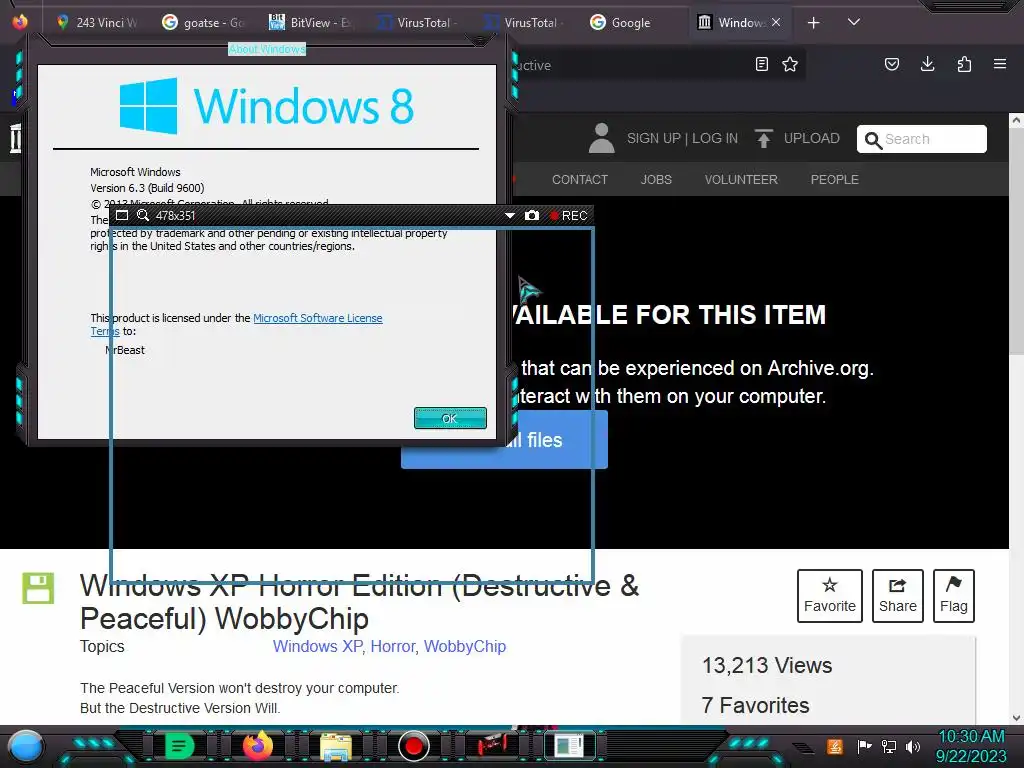The height and width of the screenshot is (768, 1024).
Task: Click the UPLOAD text link
Action: 812,138
